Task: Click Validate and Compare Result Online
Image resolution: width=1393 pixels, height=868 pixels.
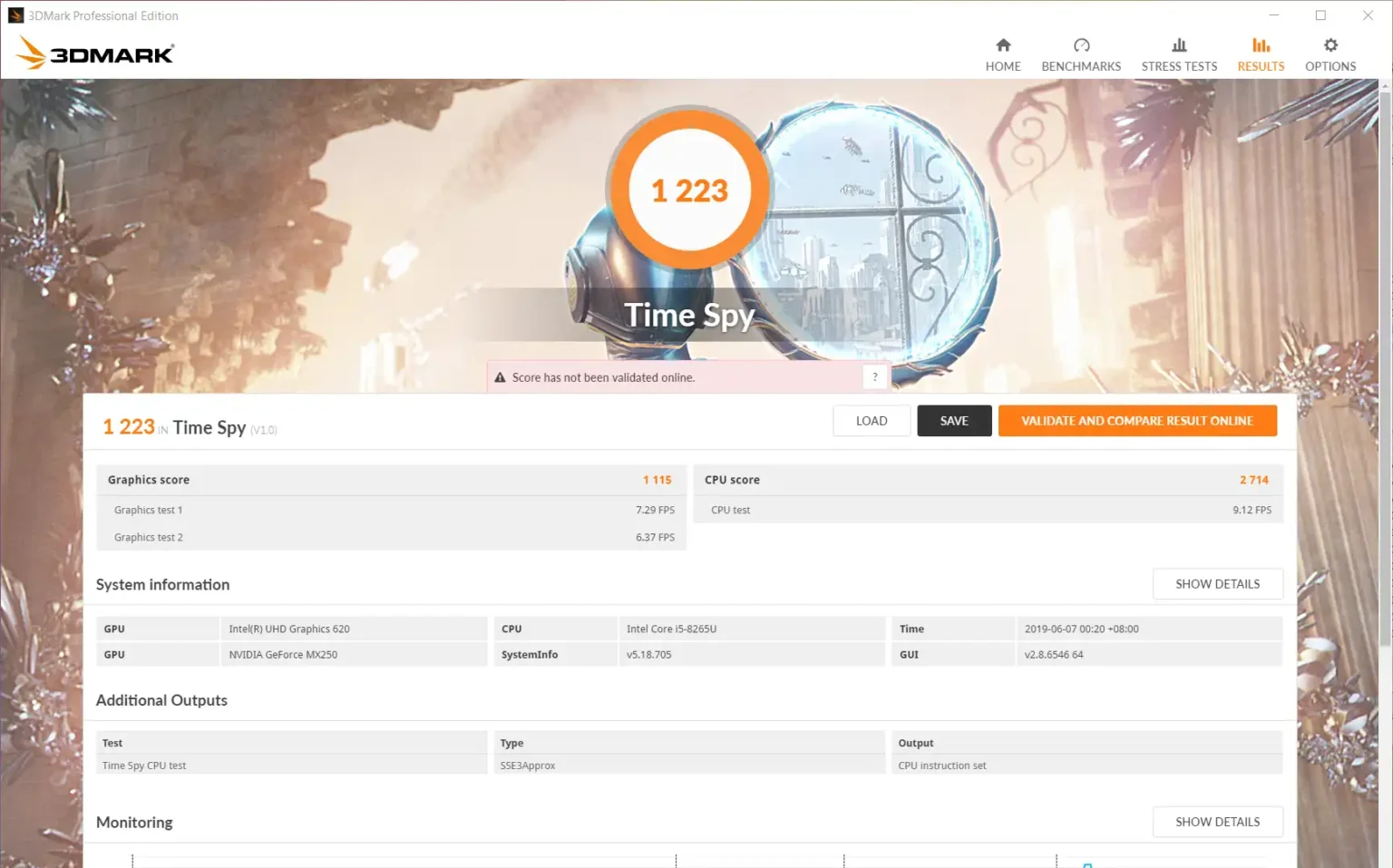Action: point(1136,421)
